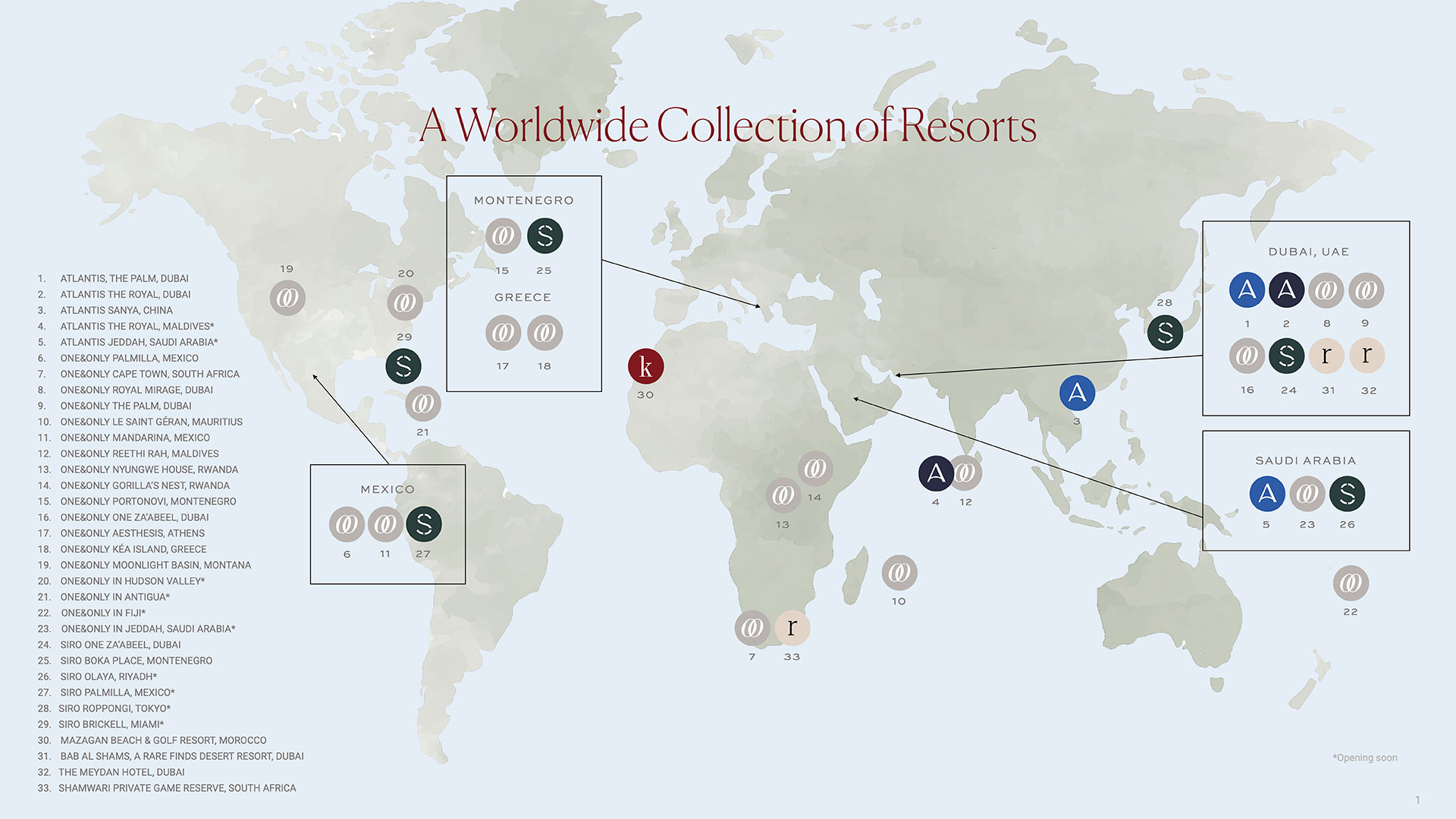
Task: Click the 'A Worldwide Collection of Resorts' title
Action: tap(728, 125)
